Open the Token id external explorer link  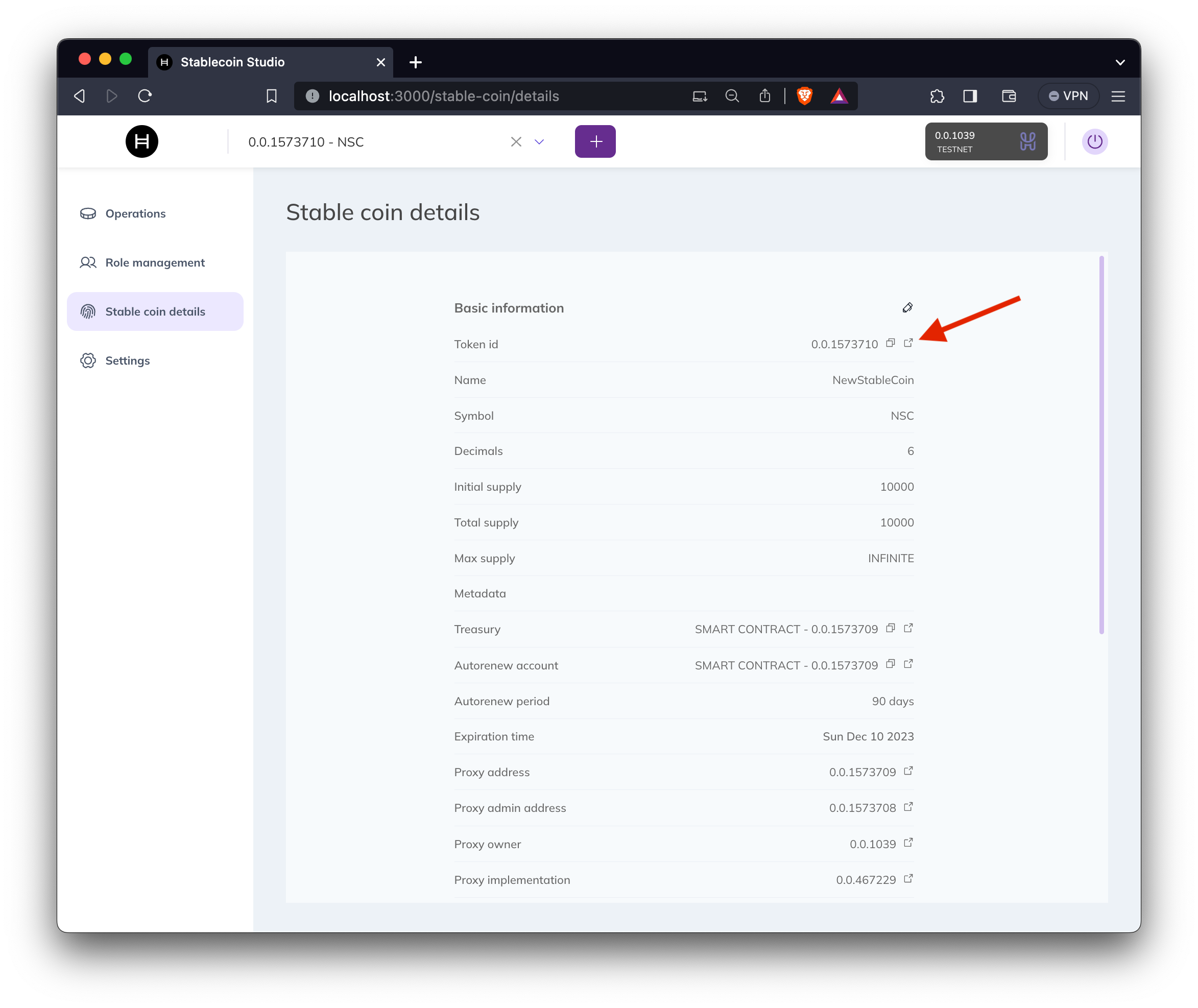[908, 343]
